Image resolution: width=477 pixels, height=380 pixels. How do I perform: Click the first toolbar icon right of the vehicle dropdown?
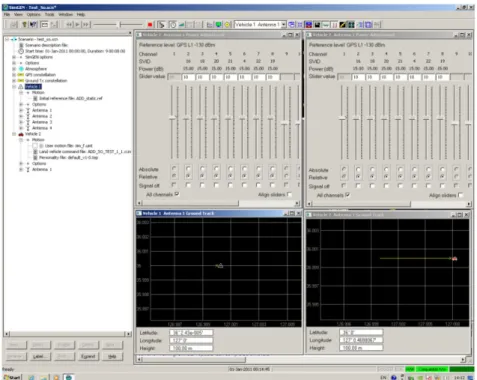point(292,25)
